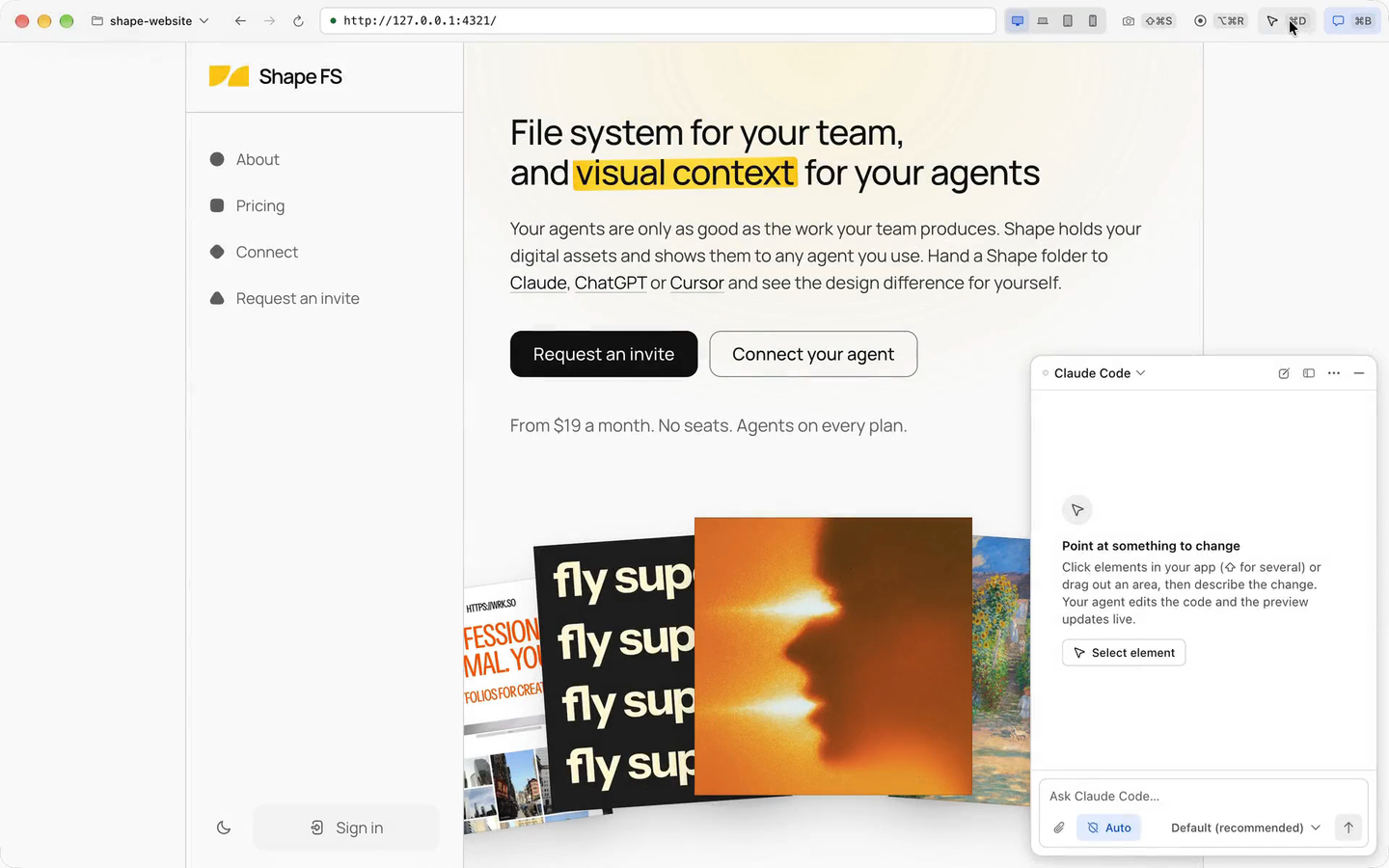Focus the Ask Claude Code input
This screenshot has height=868, width=1389.
pyautogui.click(x=1204, y=796)
